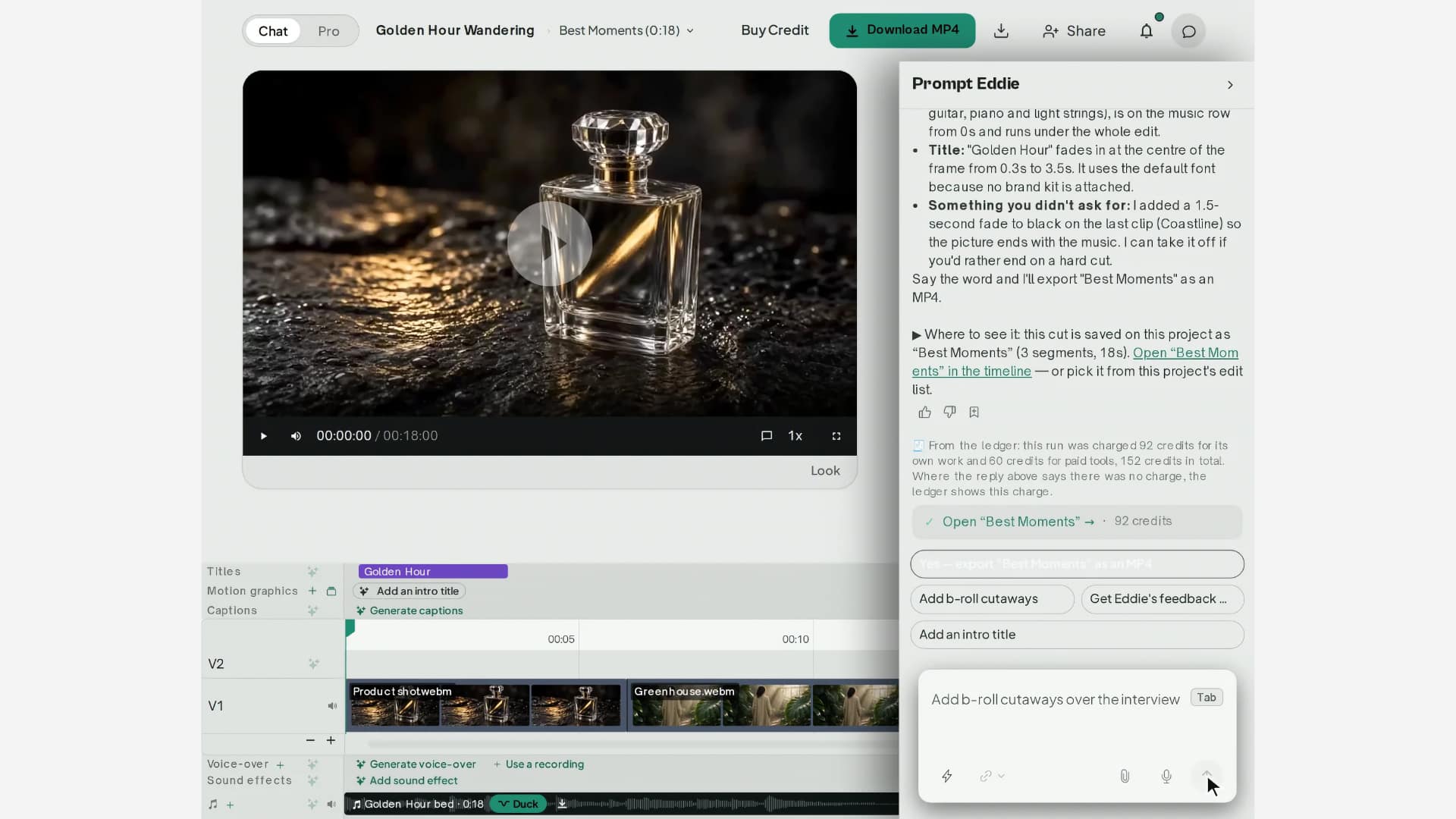Click Generate captions in the timeline

(x=409, y=610)
